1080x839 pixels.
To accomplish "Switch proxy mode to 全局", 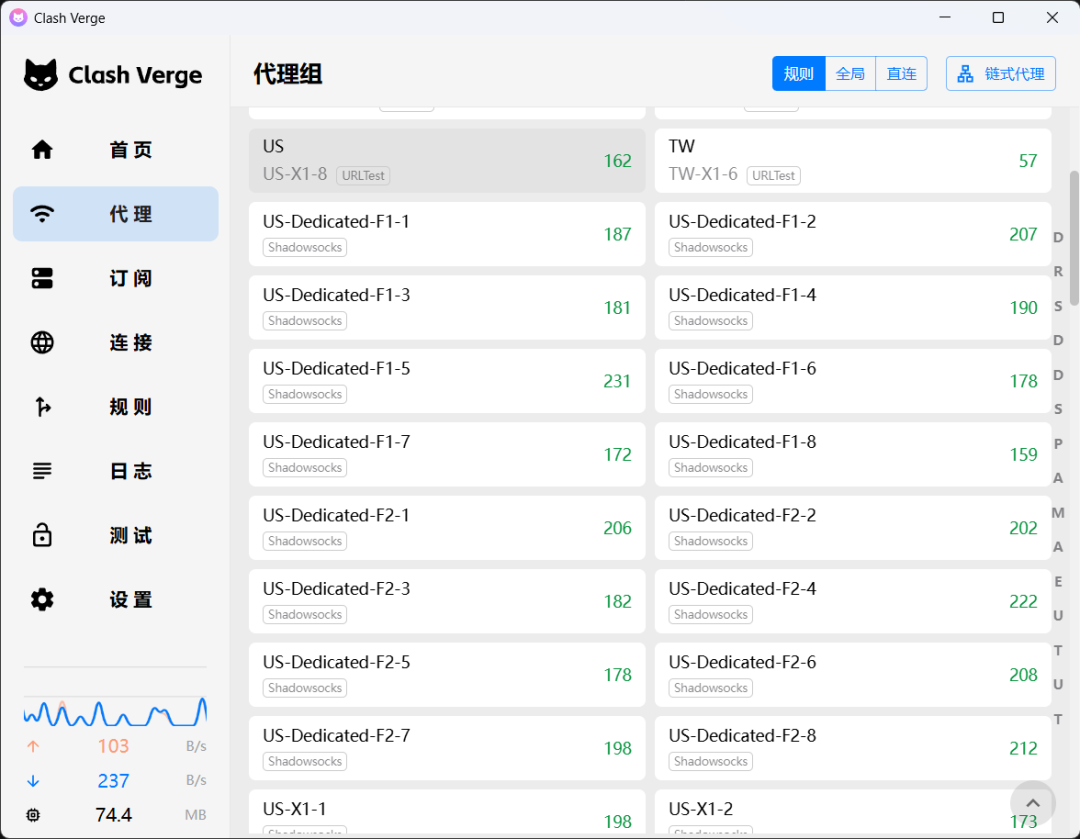I will 850,74.
